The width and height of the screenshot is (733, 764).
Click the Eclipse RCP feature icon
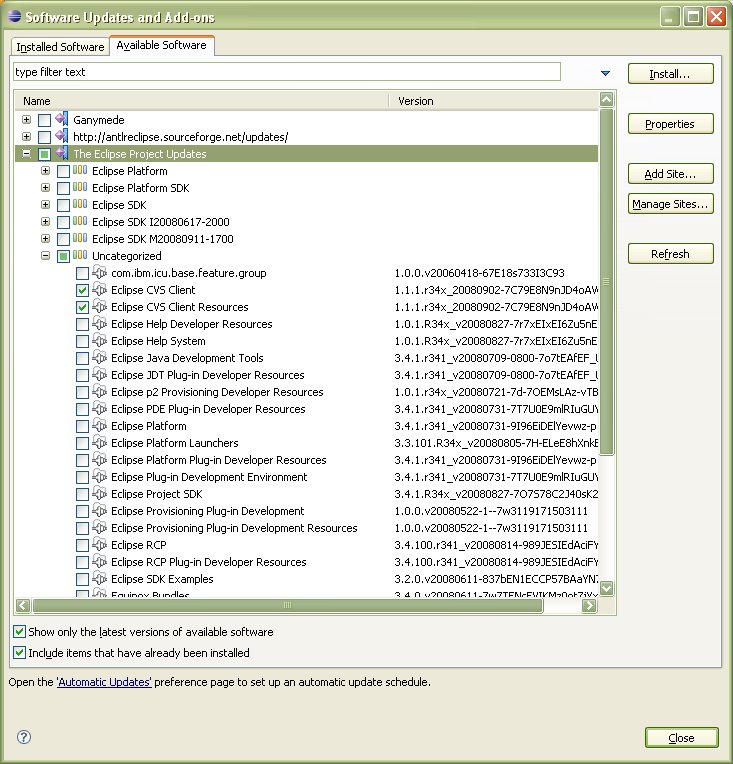click(x=99, y=545)
